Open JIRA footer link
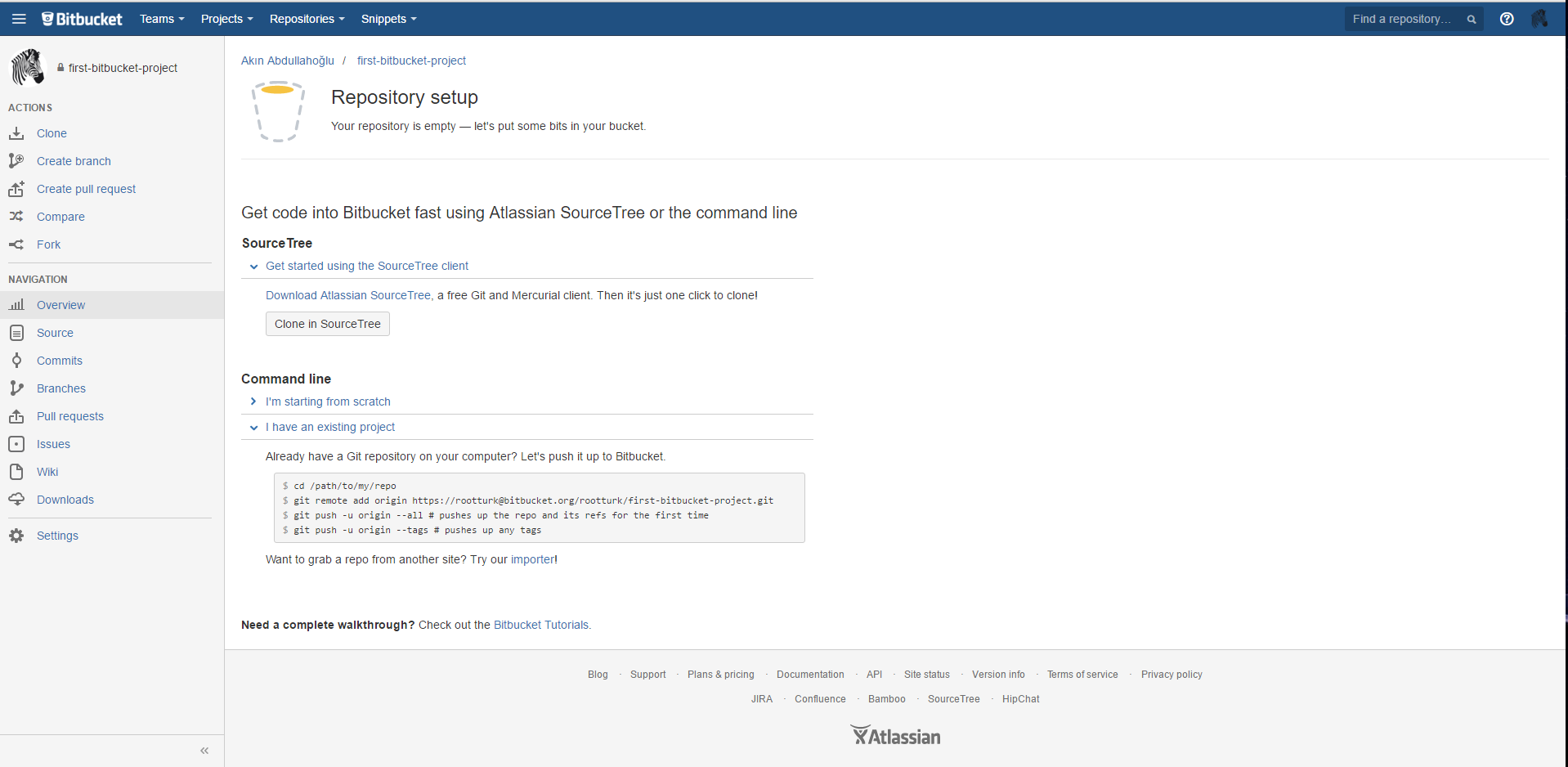Image resolution: width=1568 pixels, height=767 pixels. (x=762, y=699)
